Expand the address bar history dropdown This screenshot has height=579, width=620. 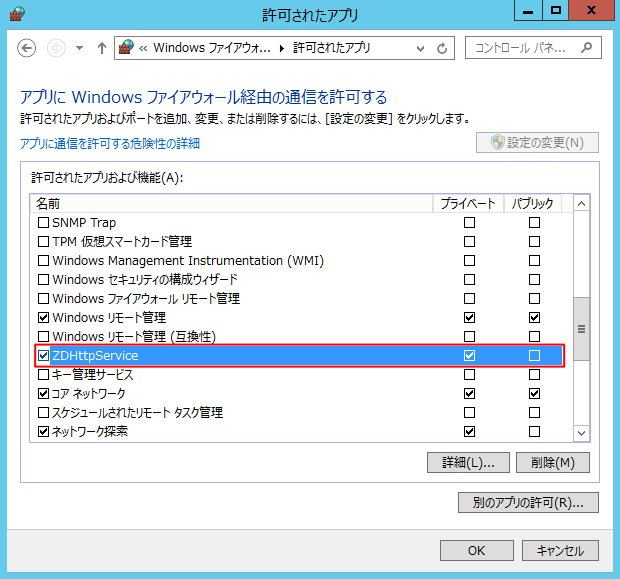coord(420,49)
